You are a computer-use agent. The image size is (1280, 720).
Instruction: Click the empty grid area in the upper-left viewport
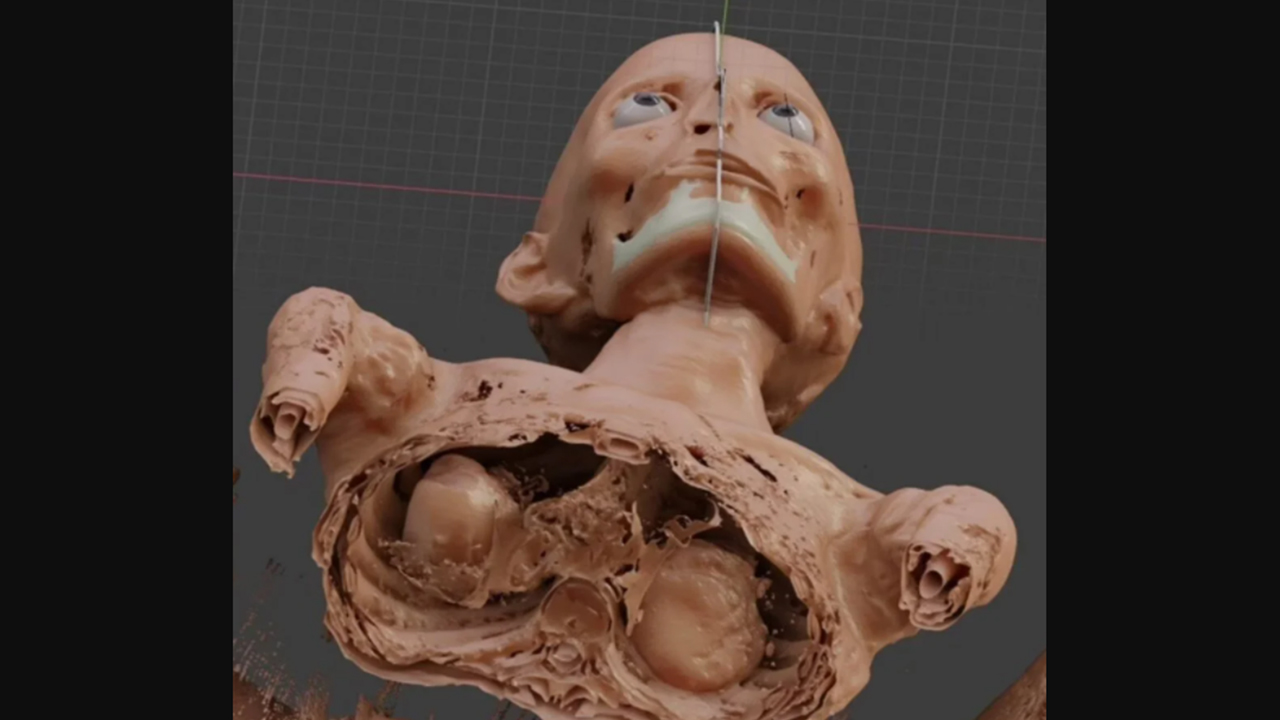point(380,80)
